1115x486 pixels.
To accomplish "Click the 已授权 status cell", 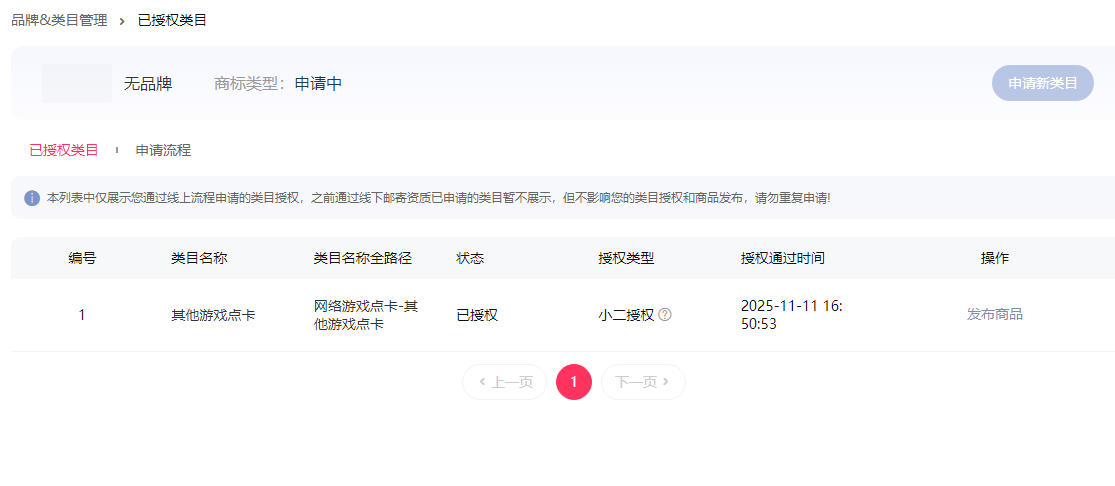I will (x=477, y=315).
